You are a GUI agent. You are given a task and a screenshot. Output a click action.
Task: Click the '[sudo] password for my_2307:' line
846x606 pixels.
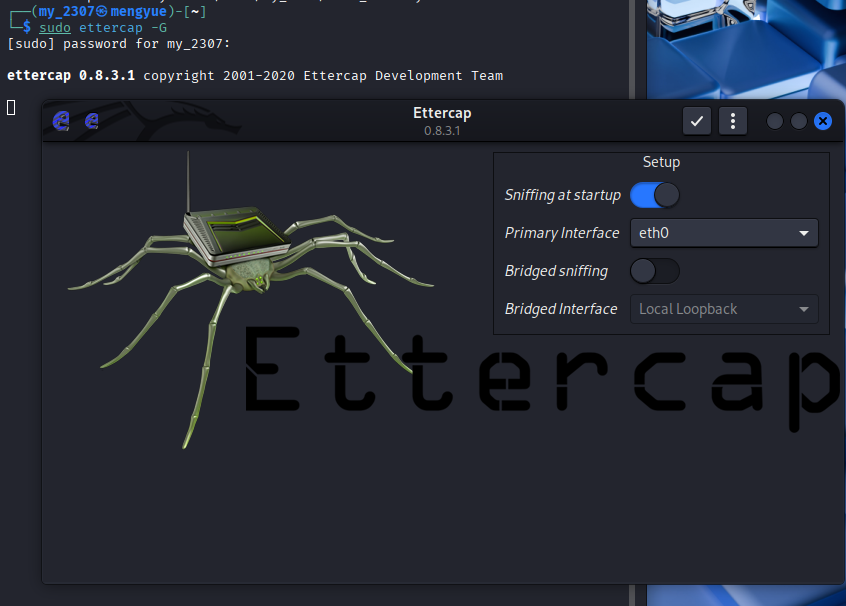point(119,44)
